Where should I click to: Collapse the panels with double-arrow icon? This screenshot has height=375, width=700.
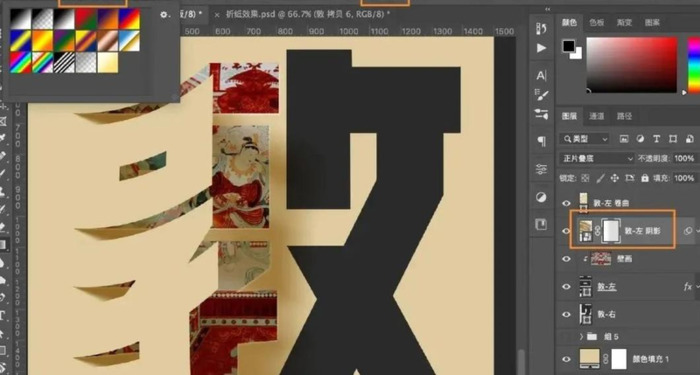[547, 9]
